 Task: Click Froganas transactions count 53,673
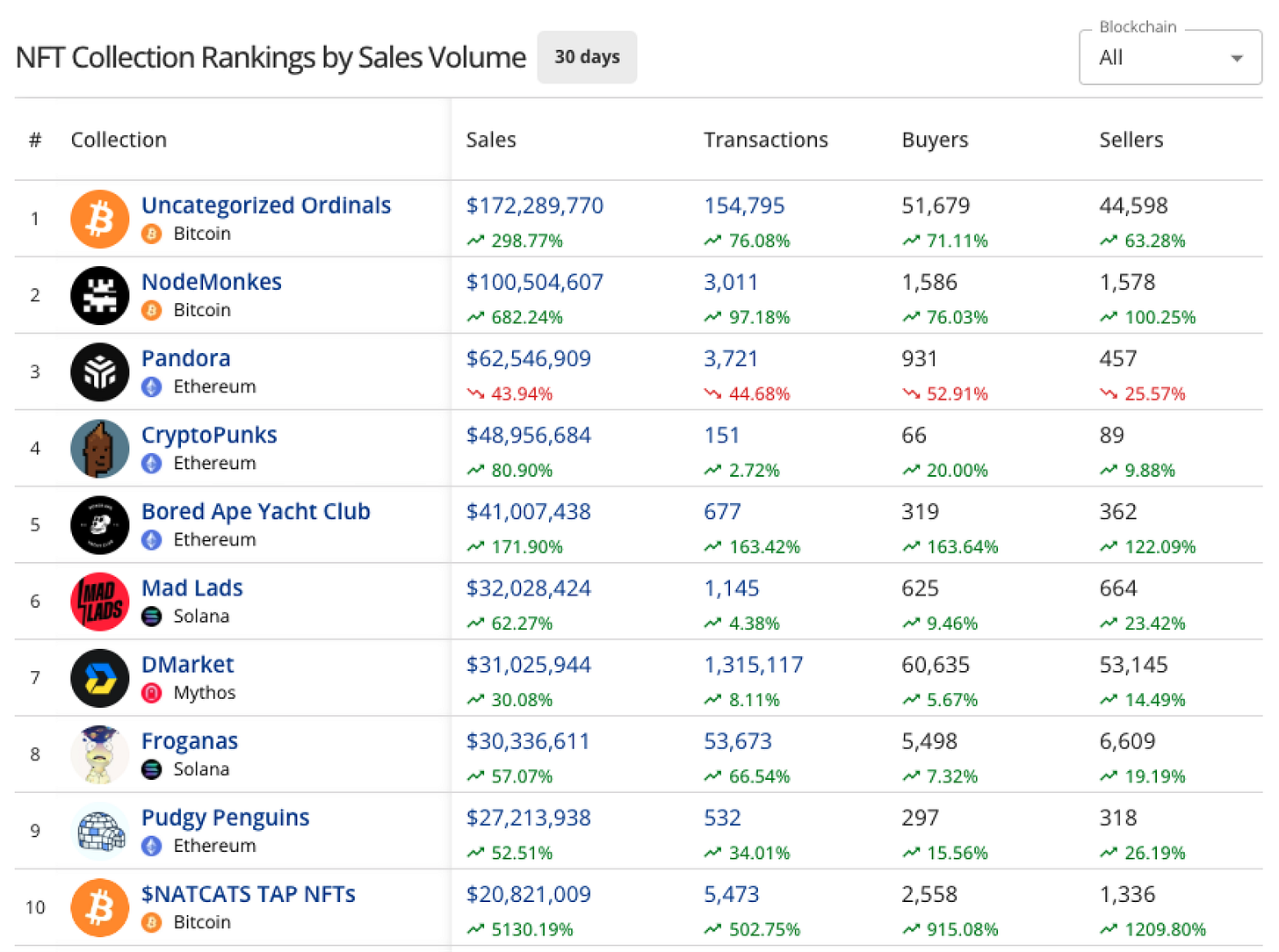tap(738, 741)
